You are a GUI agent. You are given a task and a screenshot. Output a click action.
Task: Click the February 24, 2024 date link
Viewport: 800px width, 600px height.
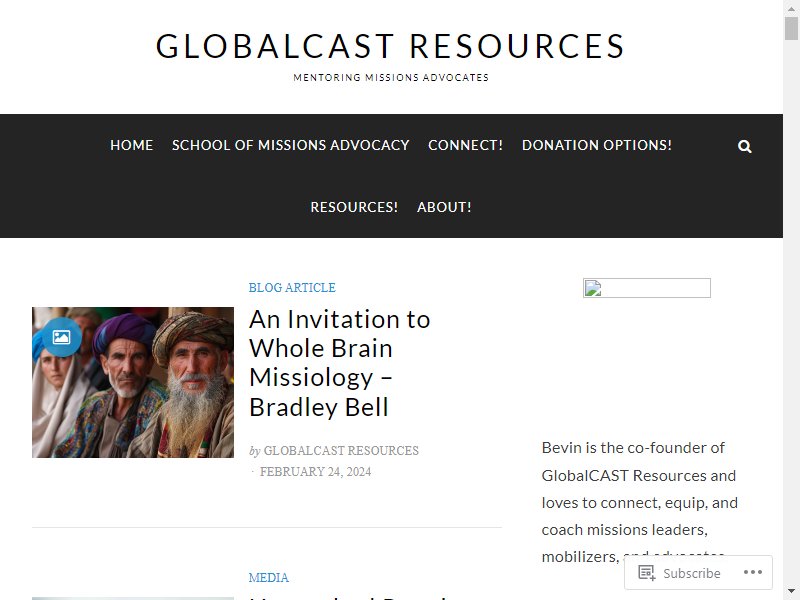pyautogui.click(x=315, y=471)
